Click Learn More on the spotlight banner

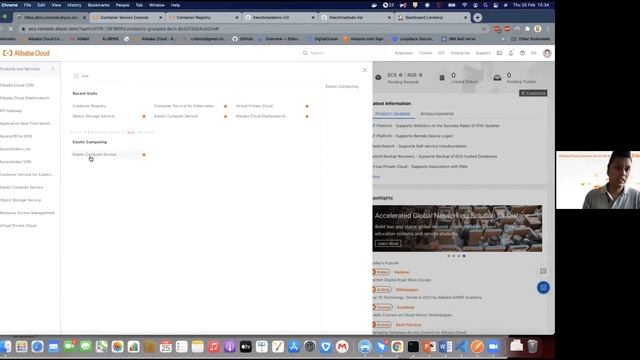(x=388, y=244)
